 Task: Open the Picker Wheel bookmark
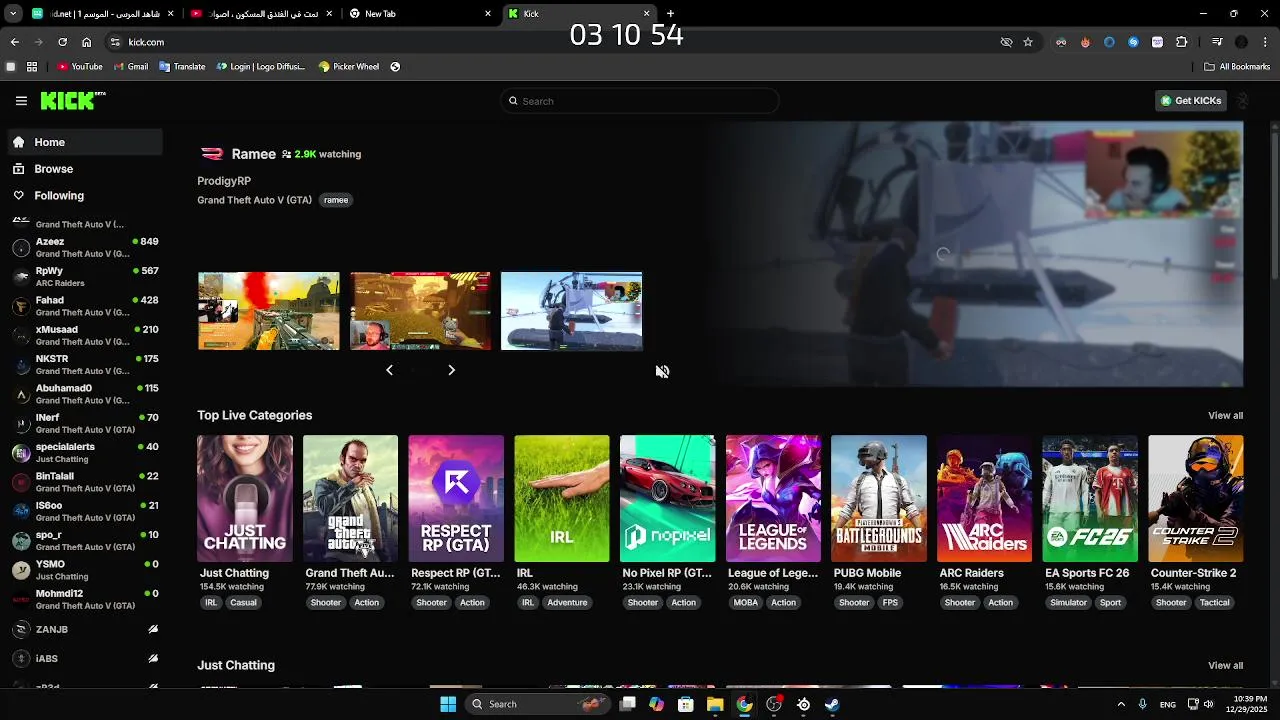click(x=349, y=67)
